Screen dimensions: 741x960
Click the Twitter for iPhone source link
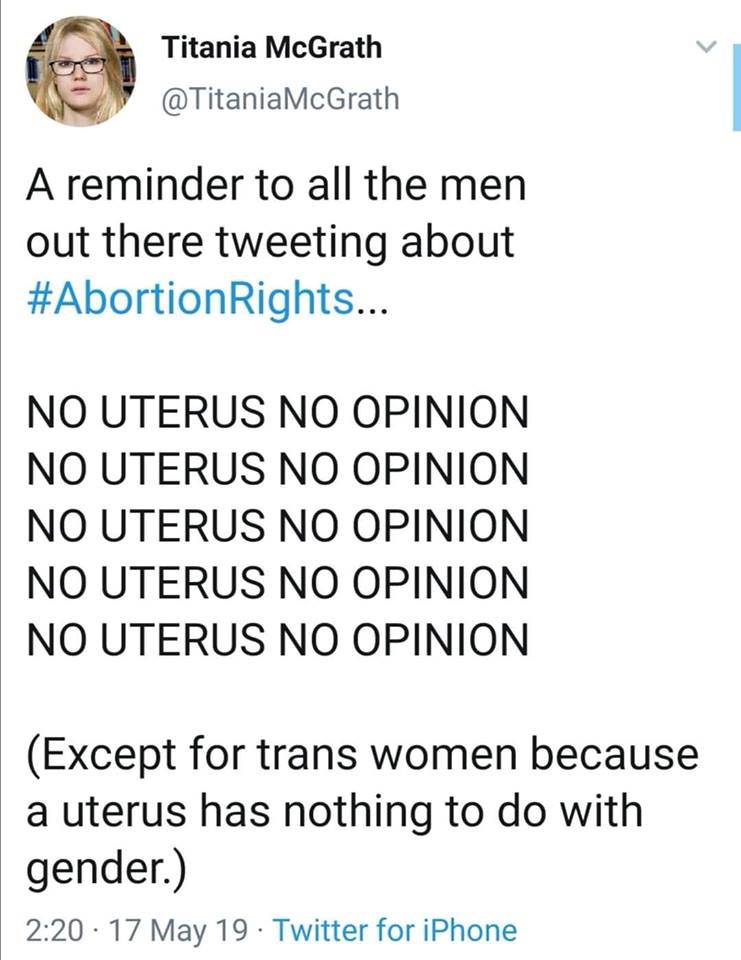pos(395,929)
